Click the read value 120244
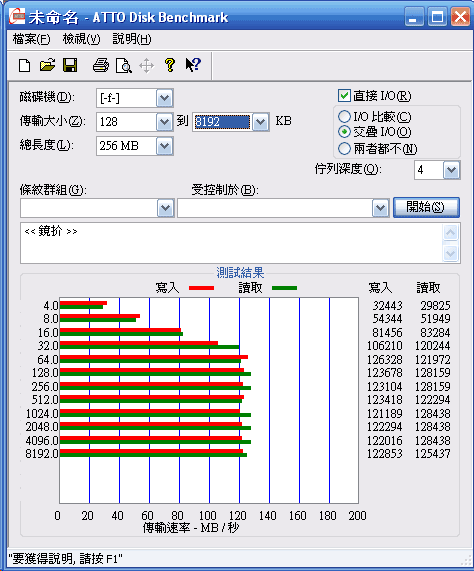 432,346
